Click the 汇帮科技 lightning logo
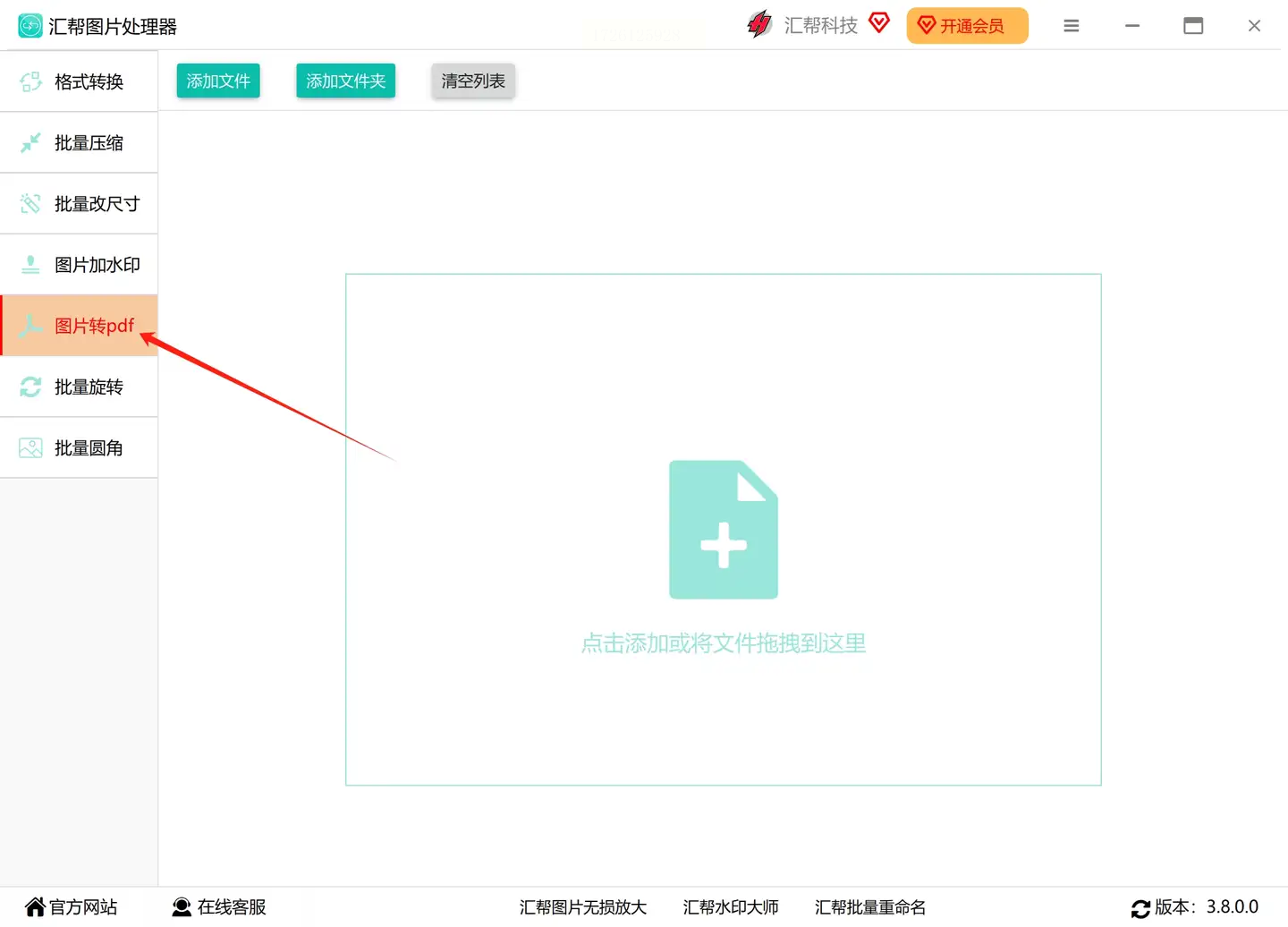Screen dimensions: 1288x927 (759, 24)
